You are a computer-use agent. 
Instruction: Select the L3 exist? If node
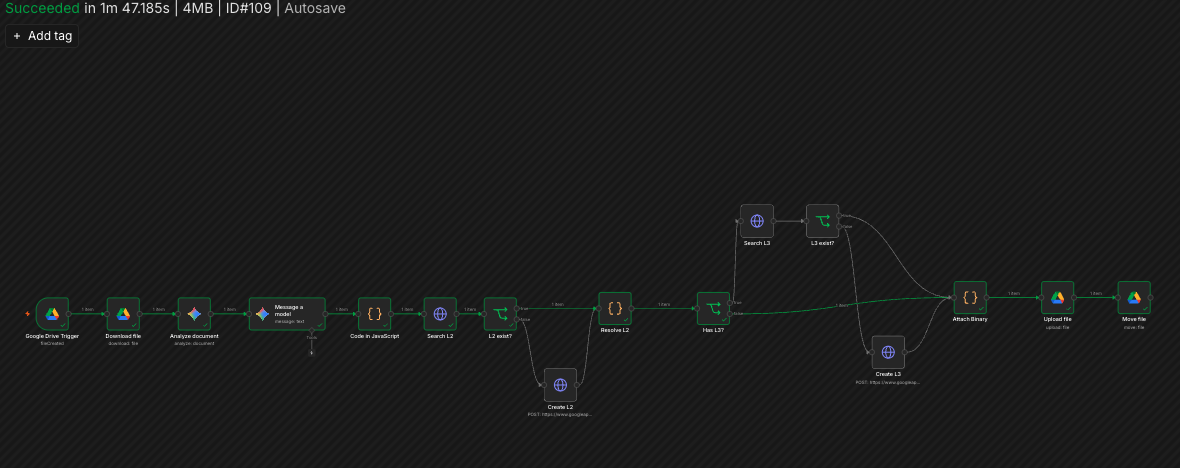823,221
